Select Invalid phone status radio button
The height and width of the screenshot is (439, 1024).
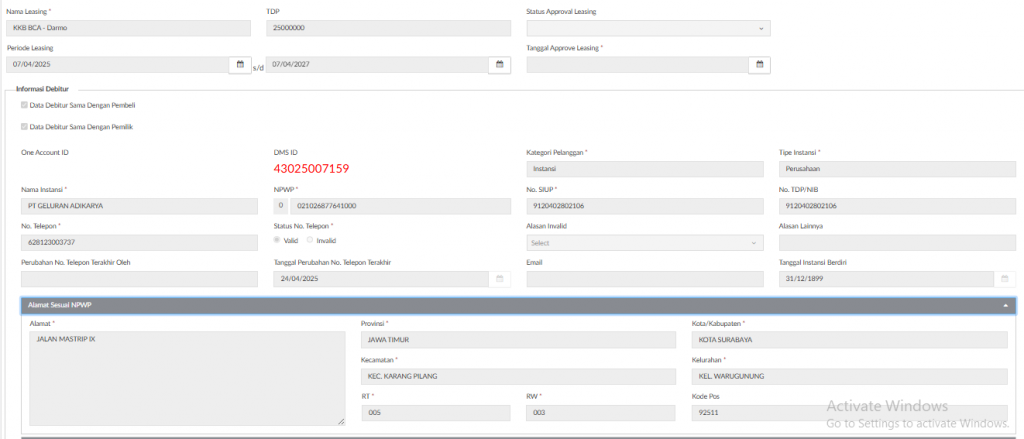point(310,241)
